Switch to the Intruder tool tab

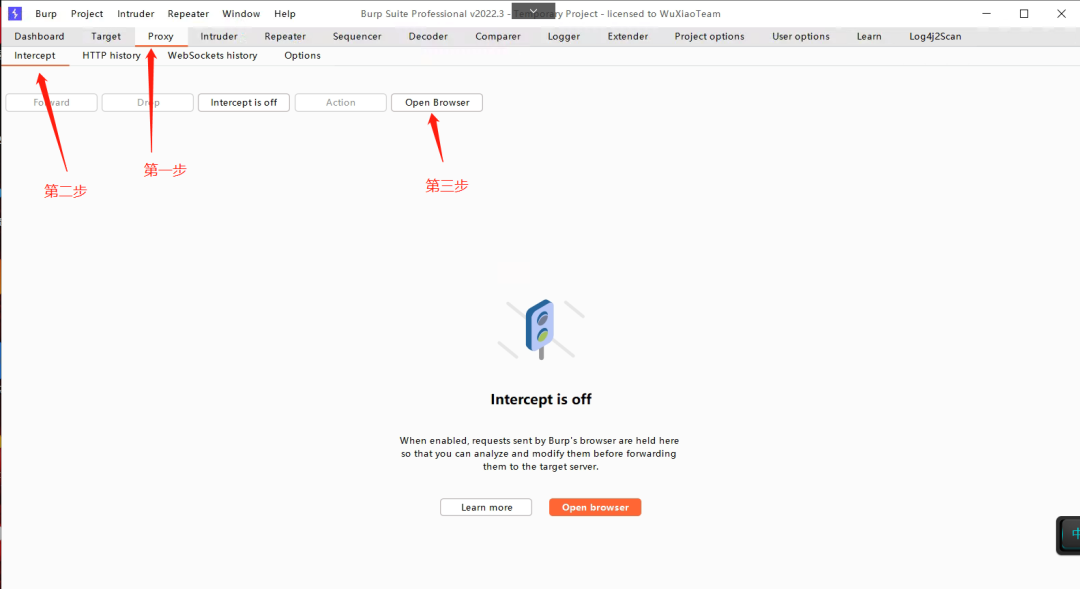click(219, 37)
